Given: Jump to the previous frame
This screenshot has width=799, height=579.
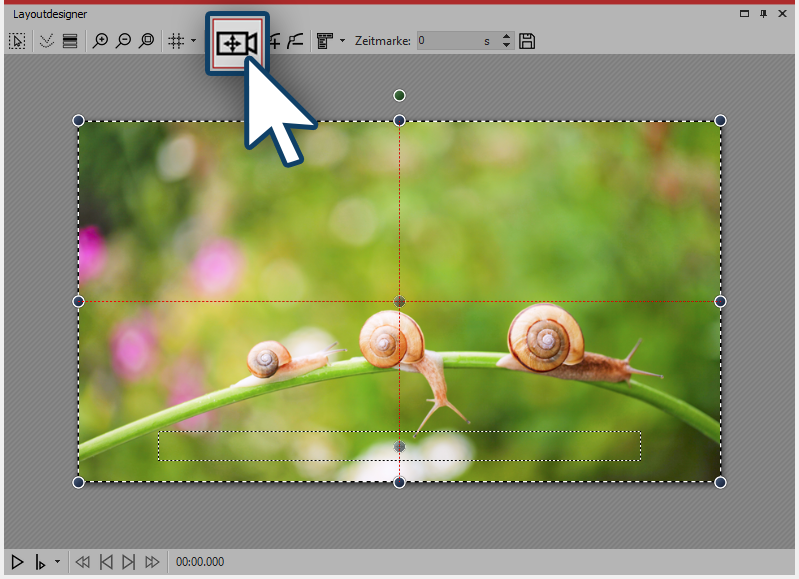Looking at the screenshot, I should (x=106, y=562).
